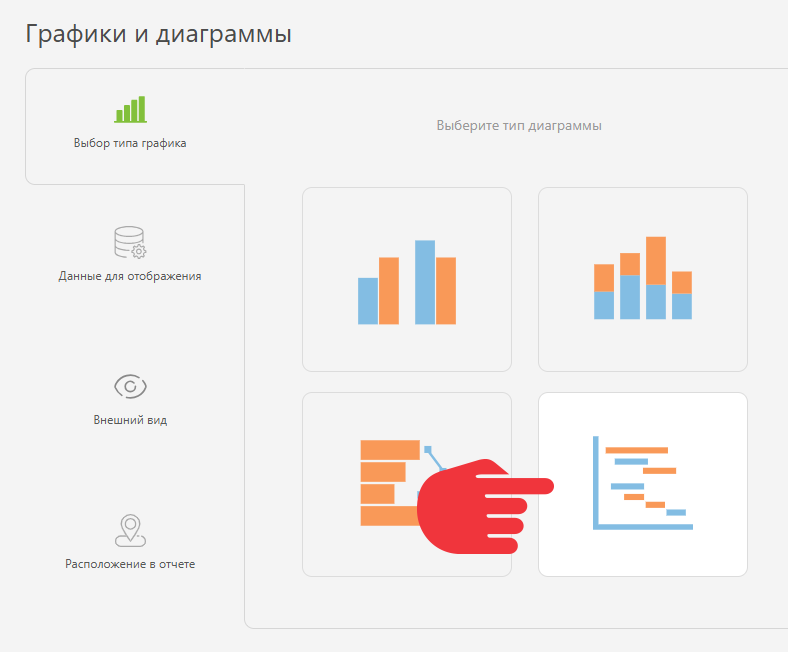Screen dimensions: 788x652
Task: Select the Gantt chart type
Action: coord(643,484)
